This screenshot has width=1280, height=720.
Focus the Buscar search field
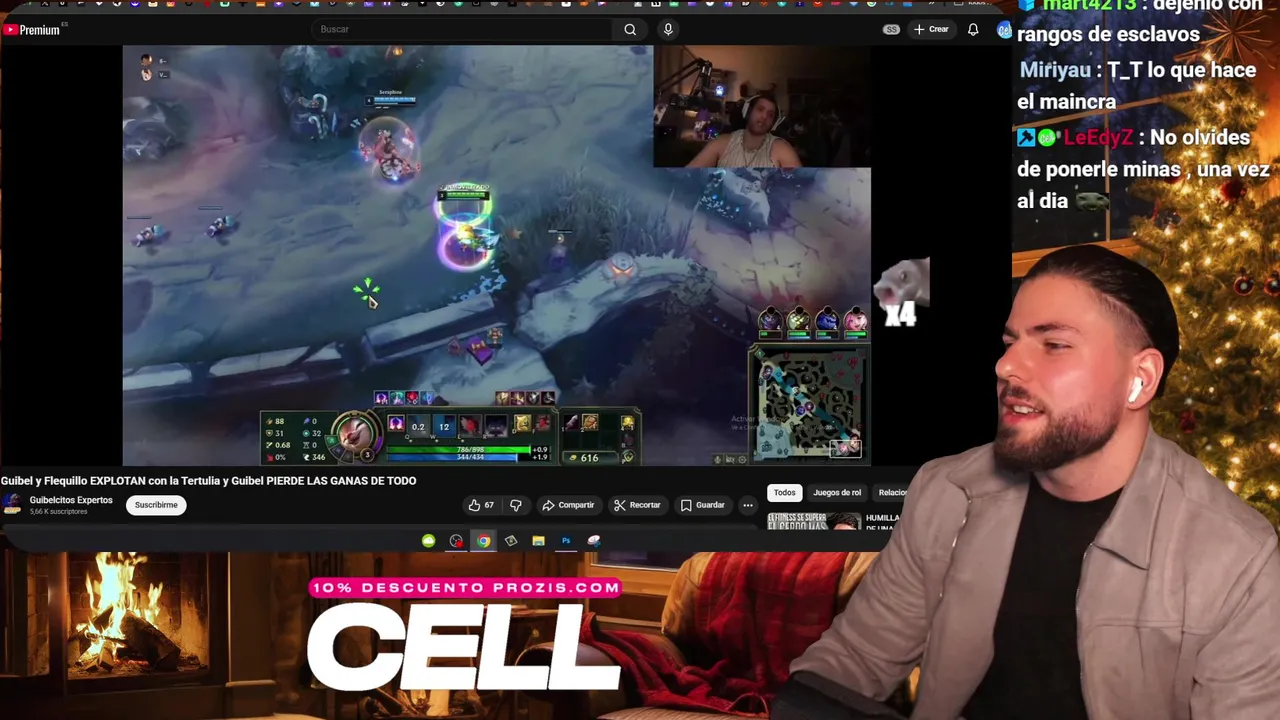pyautogui.click(x=463, y=29)
